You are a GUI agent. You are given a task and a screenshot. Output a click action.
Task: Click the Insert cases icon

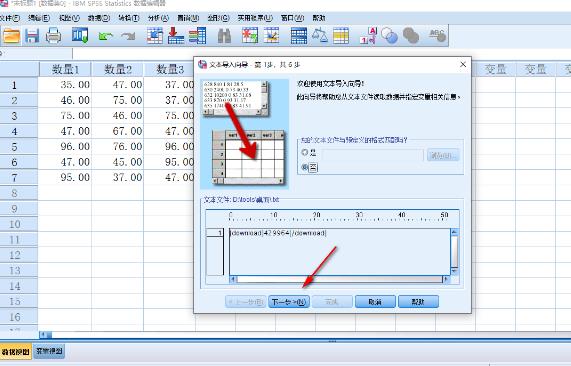[250, 36]
